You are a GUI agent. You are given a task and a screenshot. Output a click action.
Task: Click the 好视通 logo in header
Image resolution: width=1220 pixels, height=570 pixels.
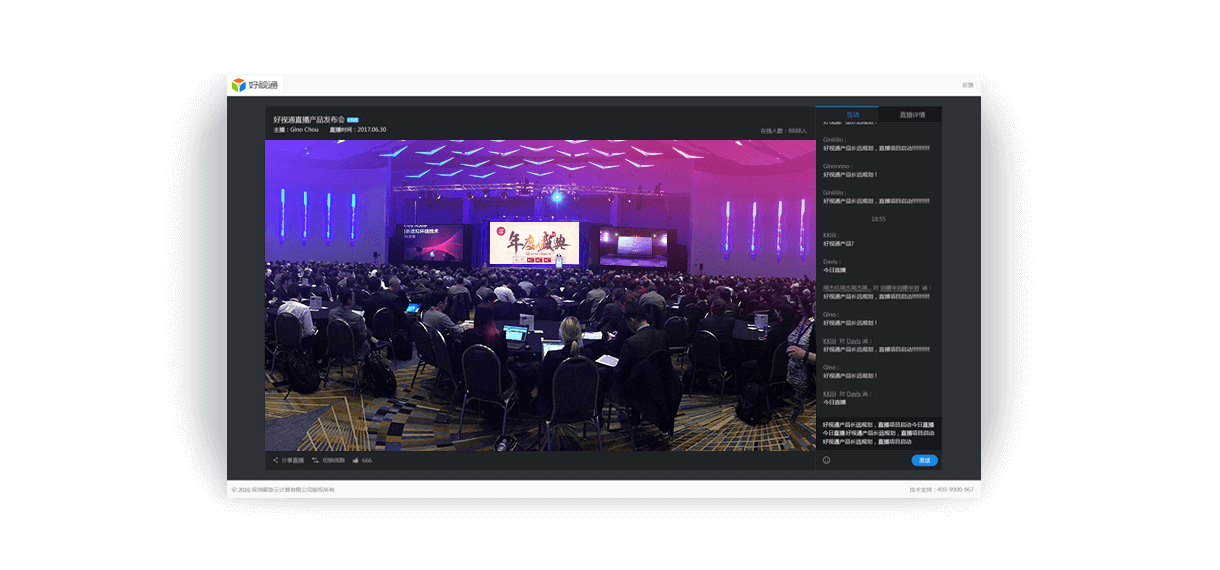[x=254, y=85]
